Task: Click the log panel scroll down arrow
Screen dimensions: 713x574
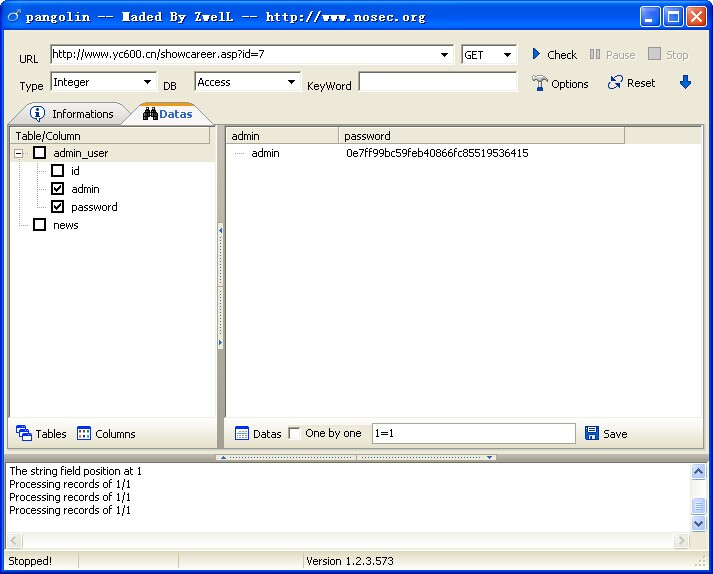Action: 698,523
